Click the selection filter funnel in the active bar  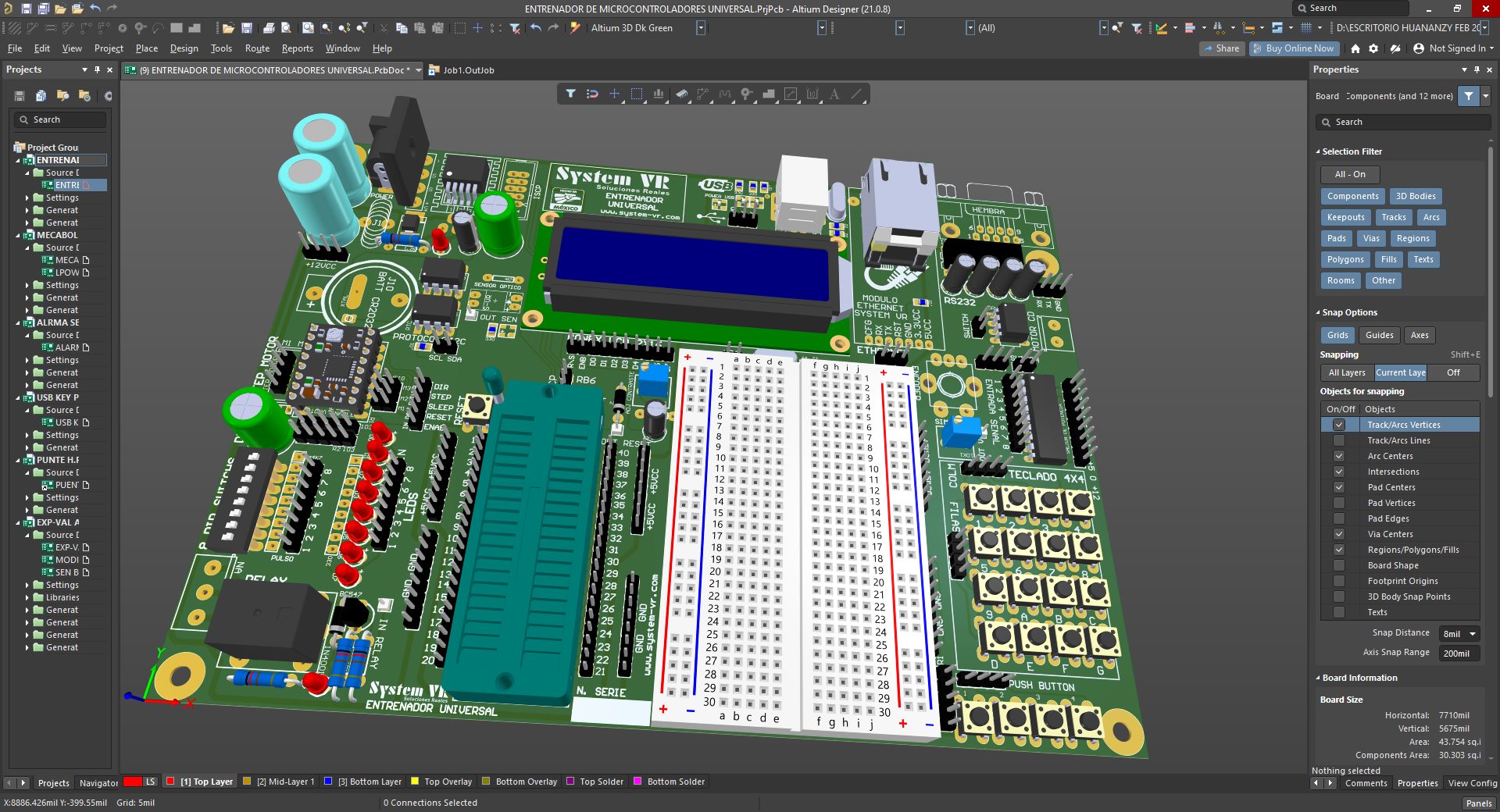coord(570,94)
